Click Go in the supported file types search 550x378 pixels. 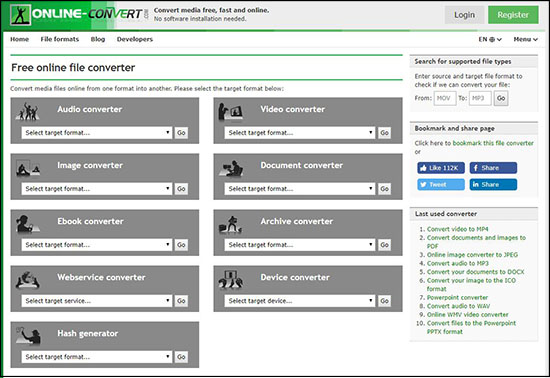501,98
